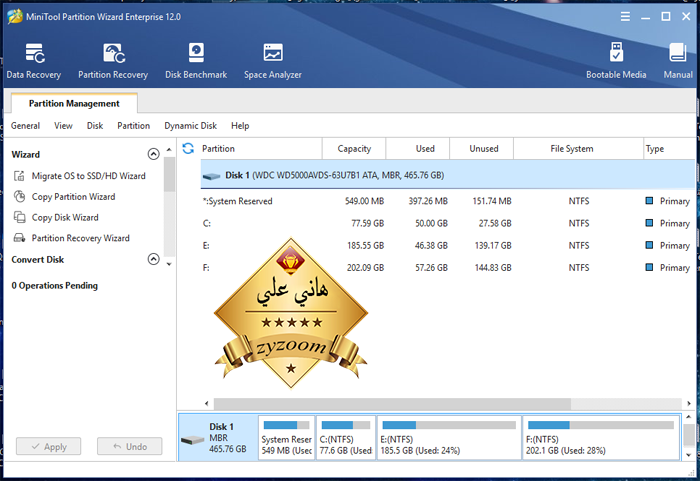Click the 139.17 GB unused cell
Viewport: 700px width, 481px height.
point(493,246)
